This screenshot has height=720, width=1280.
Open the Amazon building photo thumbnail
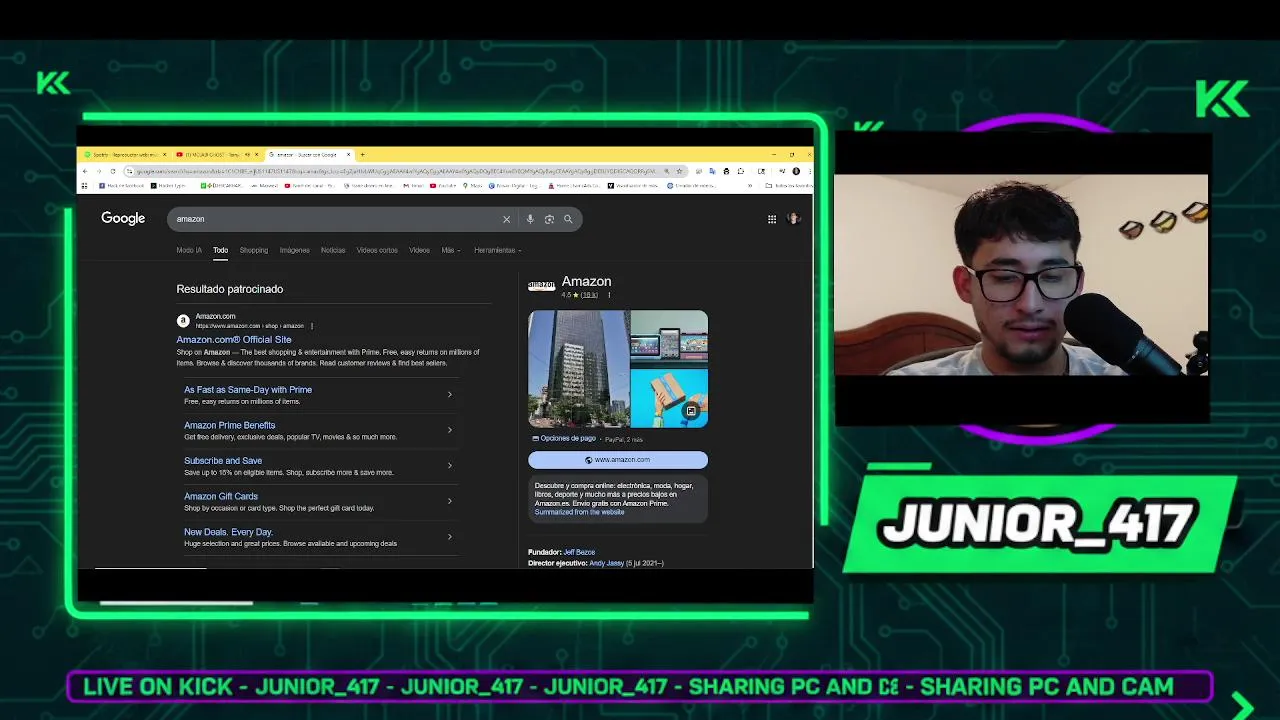tap(579, 369)
